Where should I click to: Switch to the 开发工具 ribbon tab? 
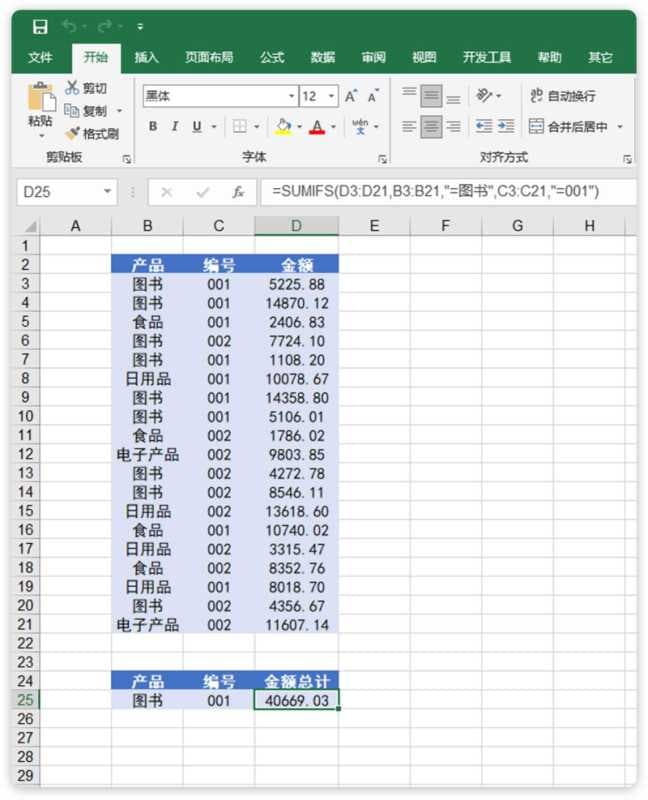click(487, 57)
